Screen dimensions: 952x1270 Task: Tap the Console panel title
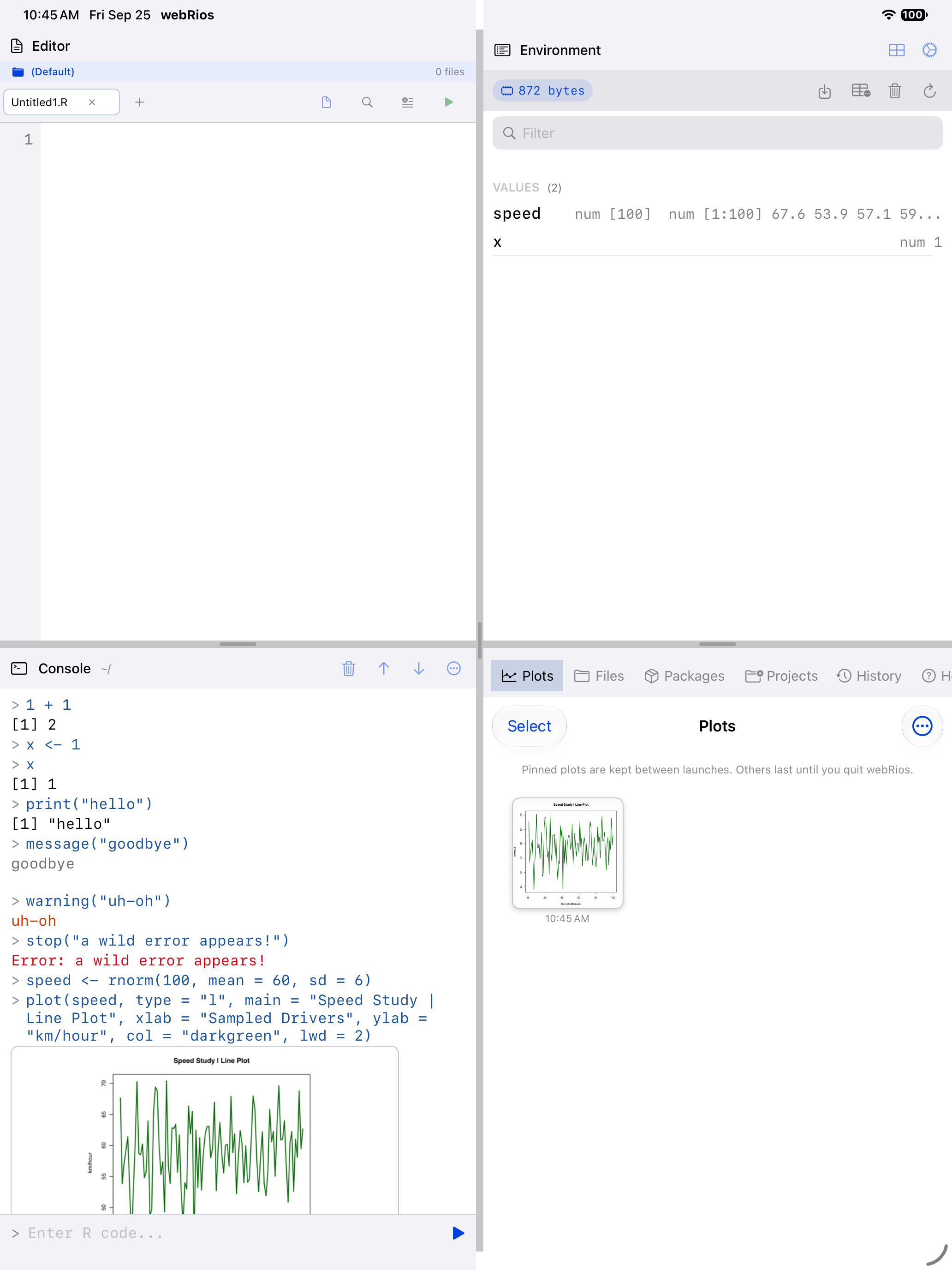[x=64, y=668]
